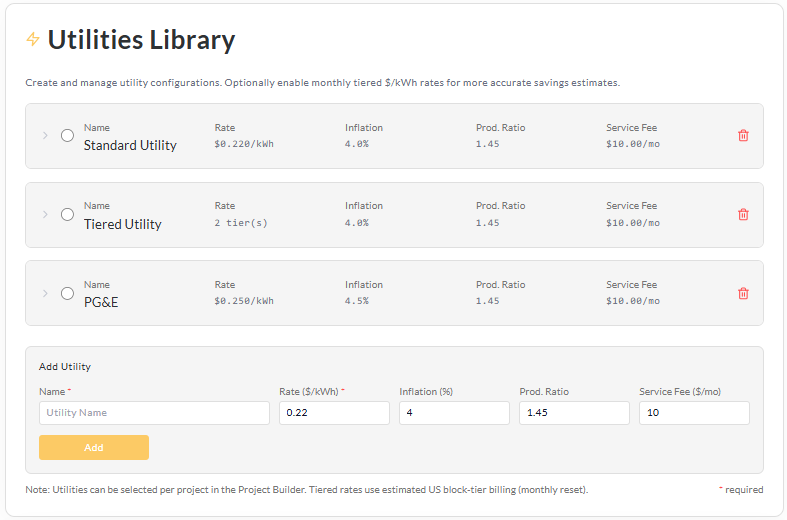Click the yellow Add button
787x520 pixels.
click(94, 447)
